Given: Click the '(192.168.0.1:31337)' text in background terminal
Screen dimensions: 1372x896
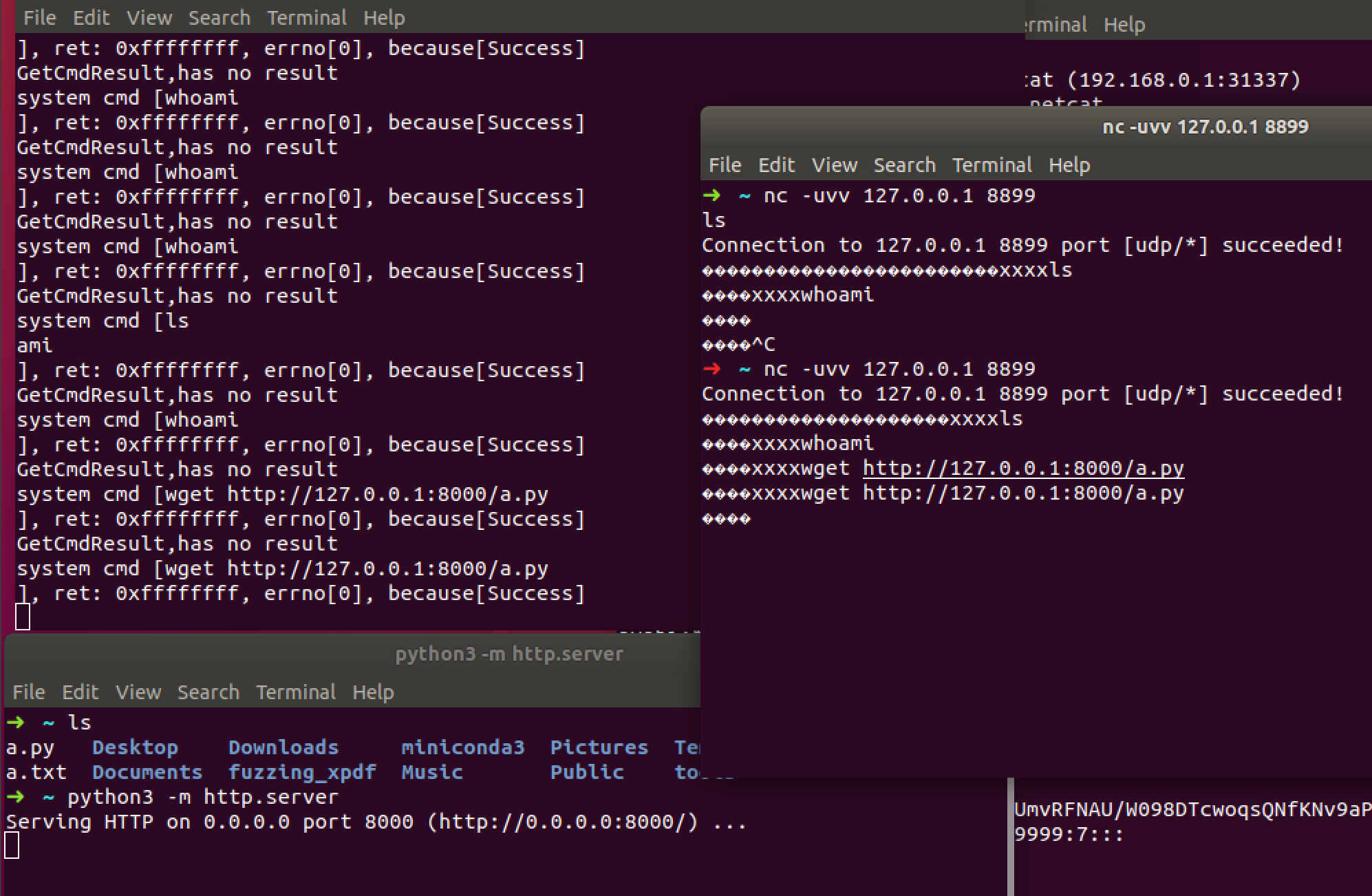Looking at the screenshot, I should tap(1183, 81).
